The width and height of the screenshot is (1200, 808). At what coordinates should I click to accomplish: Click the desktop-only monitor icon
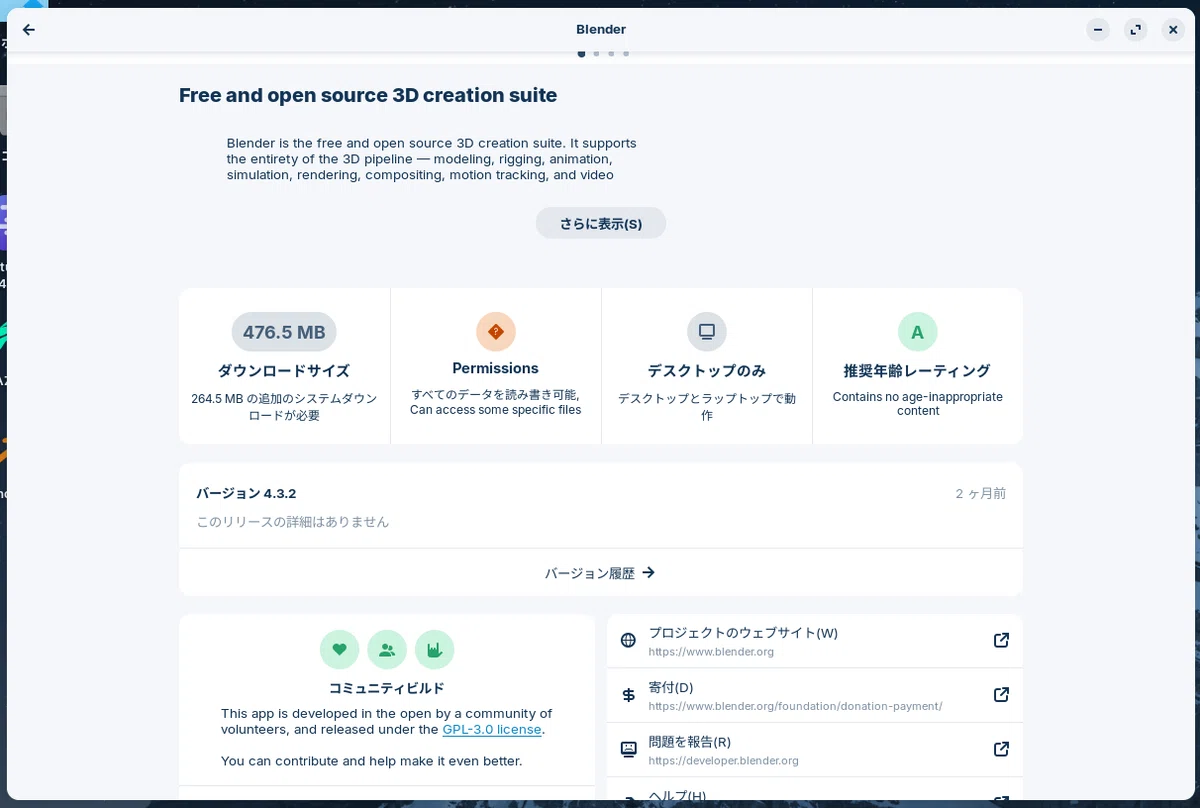[707, 332]
